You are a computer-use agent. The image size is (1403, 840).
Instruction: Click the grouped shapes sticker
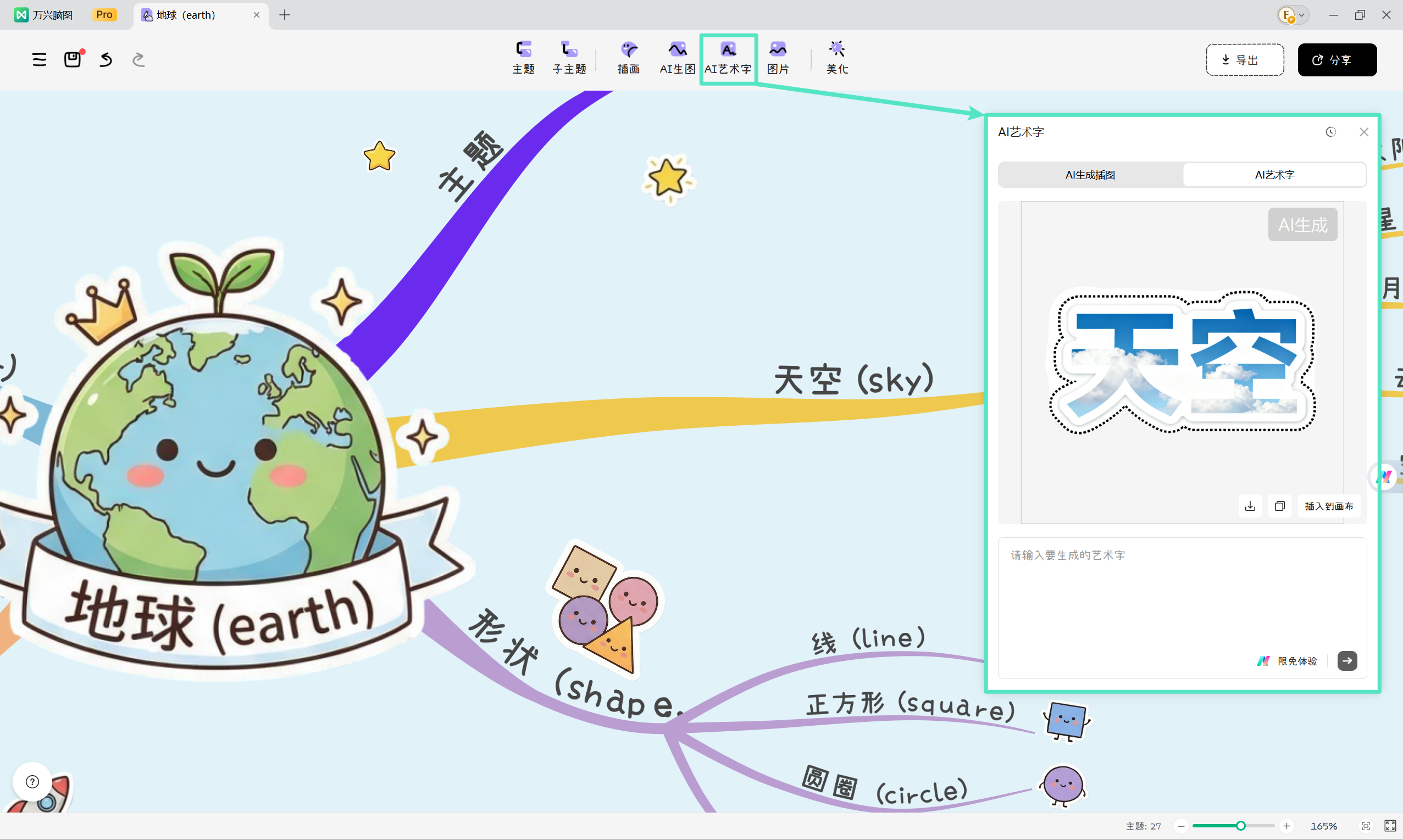tap(605, 610)
